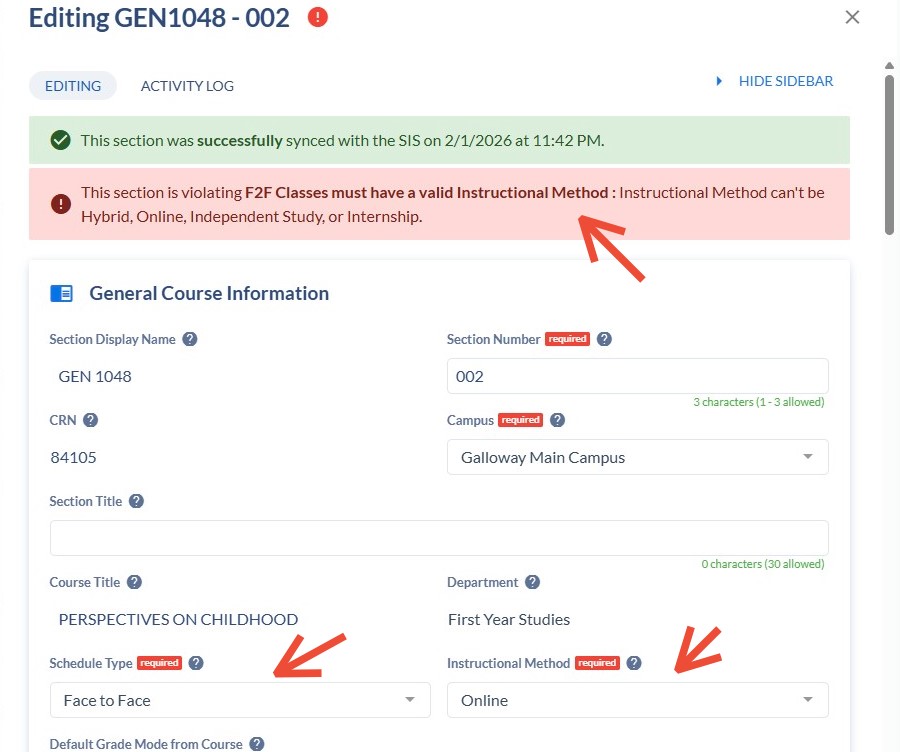Click the Section Number input containing 002

[x=637, y=375]
